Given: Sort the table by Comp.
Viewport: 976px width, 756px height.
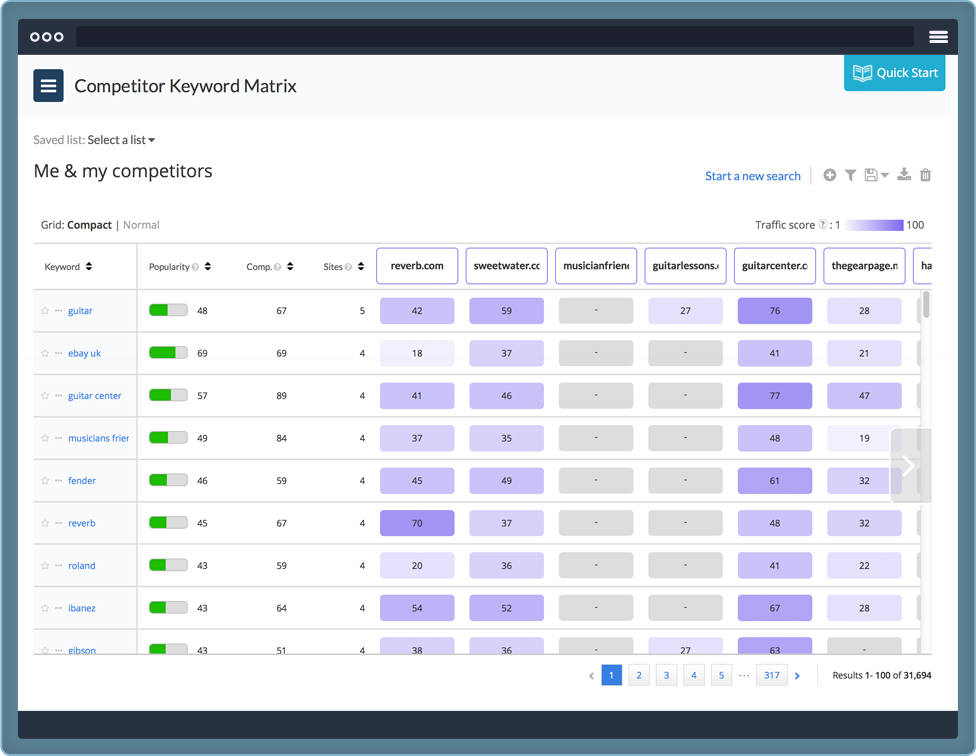Looking at the screenshot, I should (x=290, y=266).
